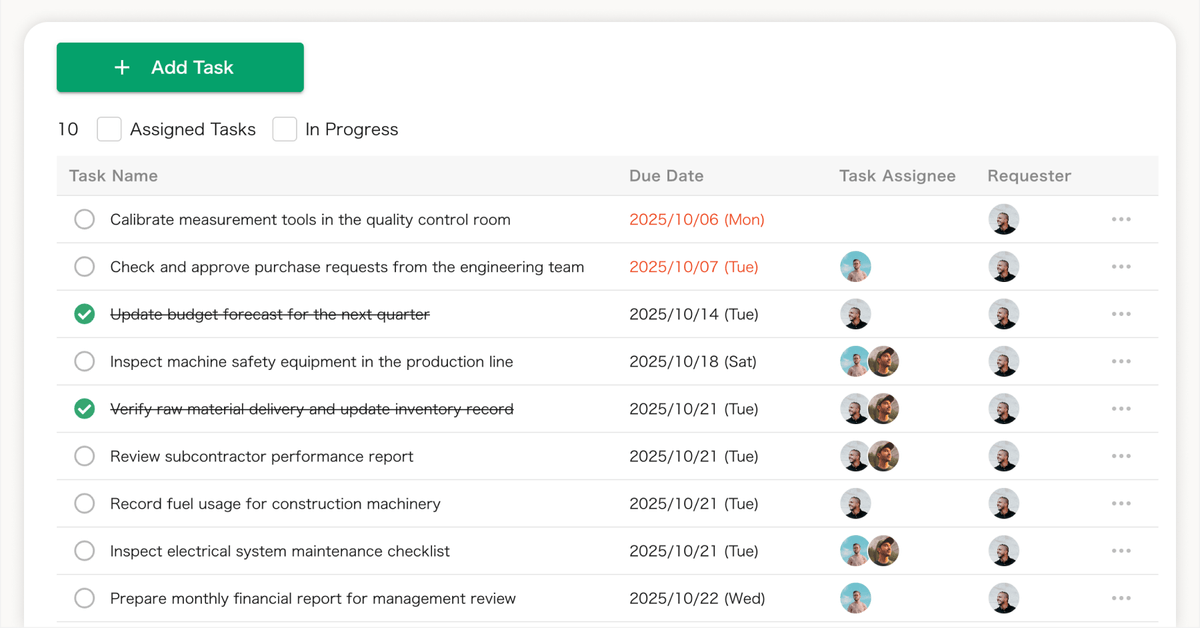Open the ellipsis menu on the purchase requests row
This screenshot has height=628, width=1200.
1121,266
